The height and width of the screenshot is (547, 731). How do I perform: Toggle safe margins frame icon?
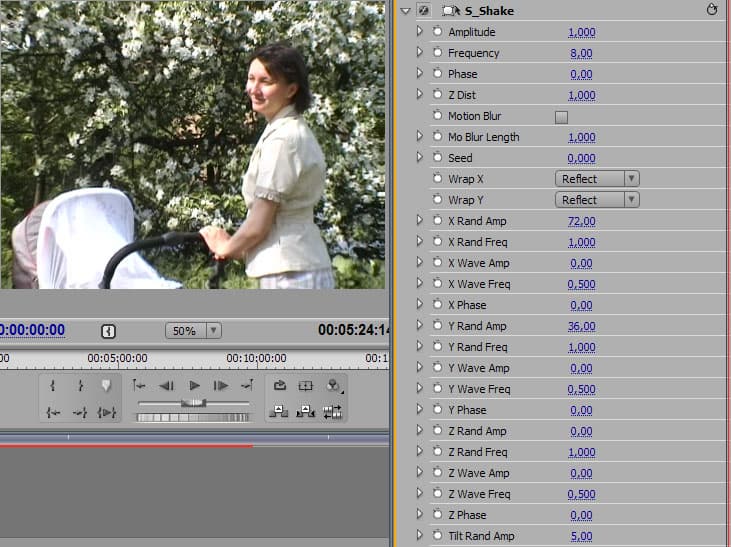point(305,385)
